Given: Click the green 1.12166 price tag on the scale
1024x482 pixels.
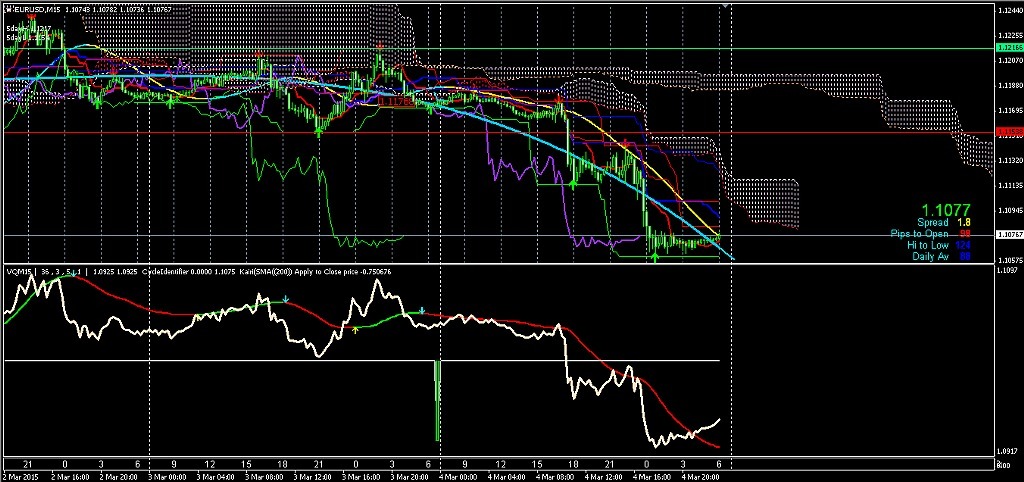Looking at the screenshot, I should pos(1010,48).
